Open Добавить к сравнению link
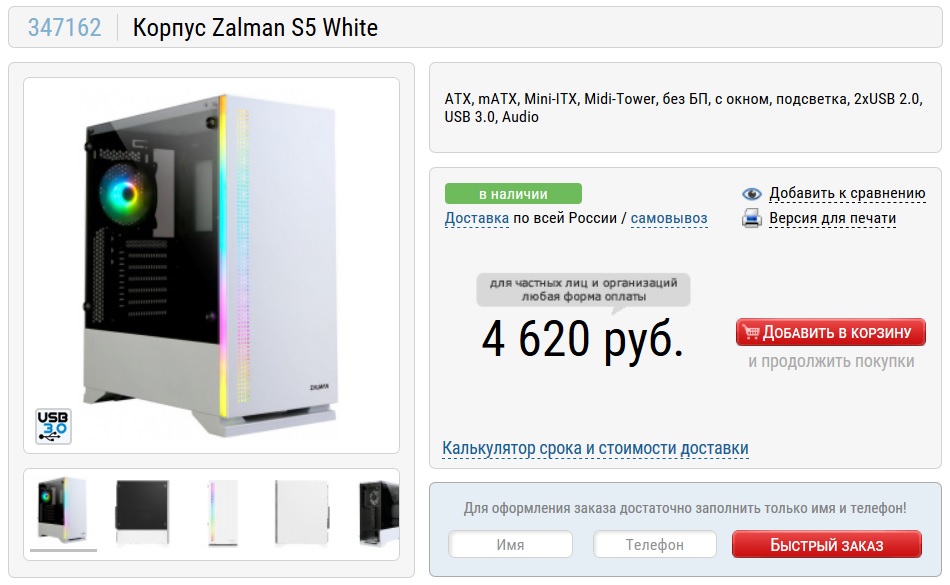Image resolution: width=950 pixels, height=585 pixels. click(847, 193)
